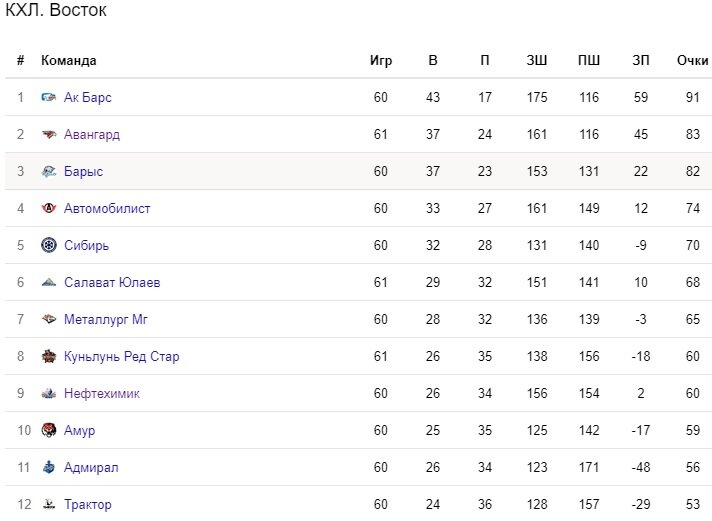The height and width of the screenshot is (521, 712).
Task: Select the Игр column header
Action: click(x=381, y=61)
